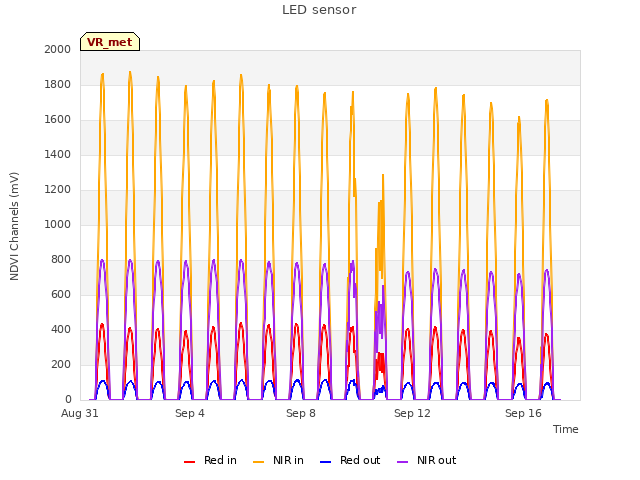The image size is (640, 480).
Task: Select the Sep 12 x-axis label
Action: coord(412,413)
